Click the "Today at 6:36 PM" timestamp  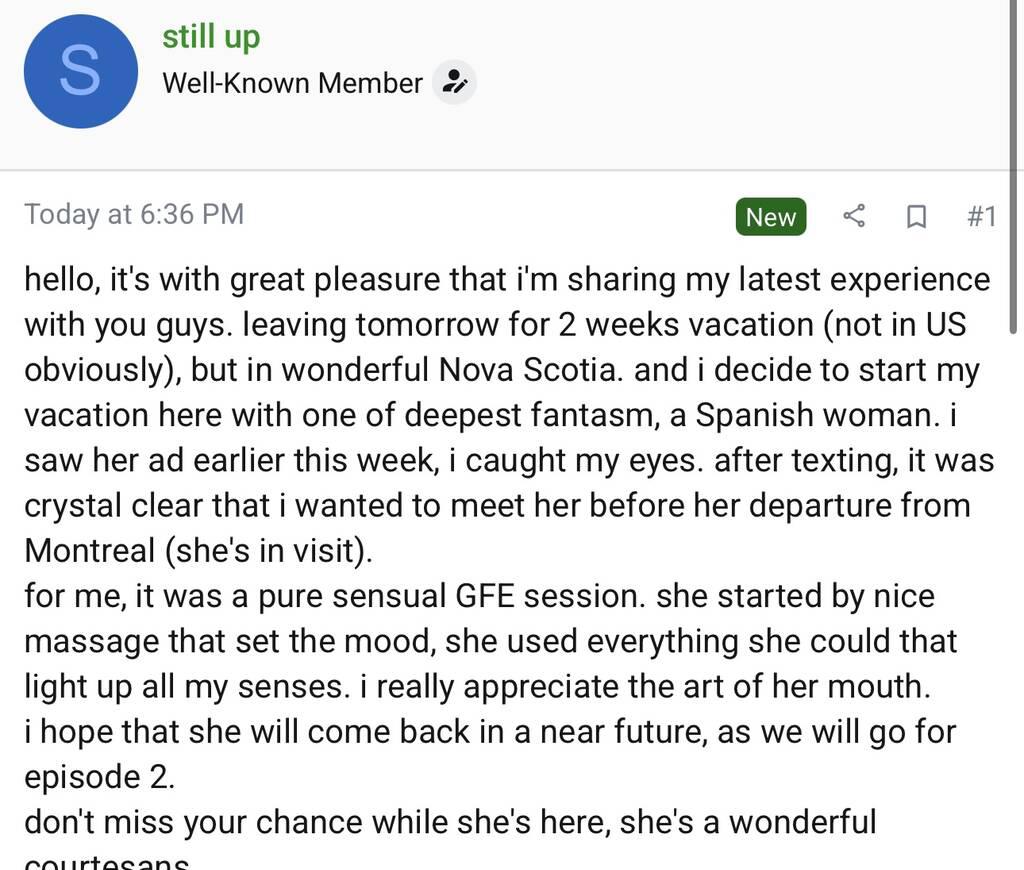pyautogui.click(x=134, y=214)
